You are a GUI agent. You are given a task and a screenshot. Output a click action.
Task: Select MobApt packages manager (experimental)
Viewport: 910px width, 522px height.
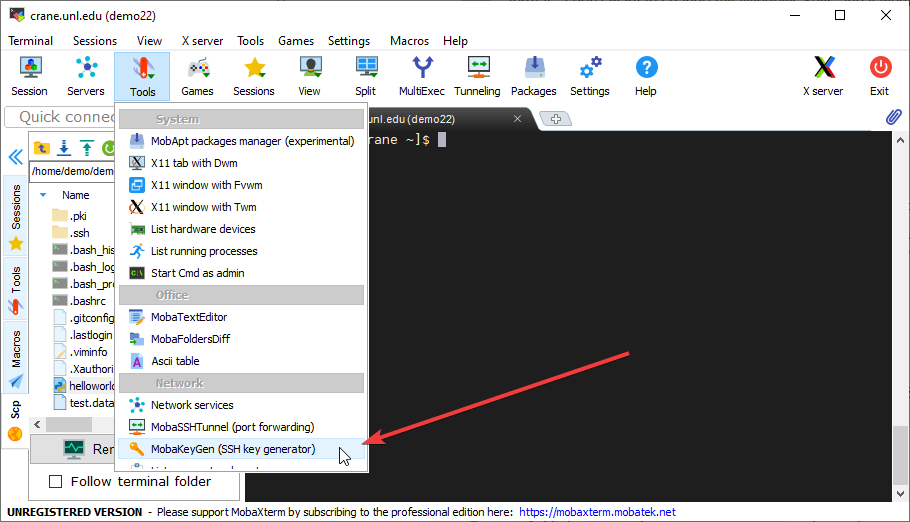pos(242,141)
